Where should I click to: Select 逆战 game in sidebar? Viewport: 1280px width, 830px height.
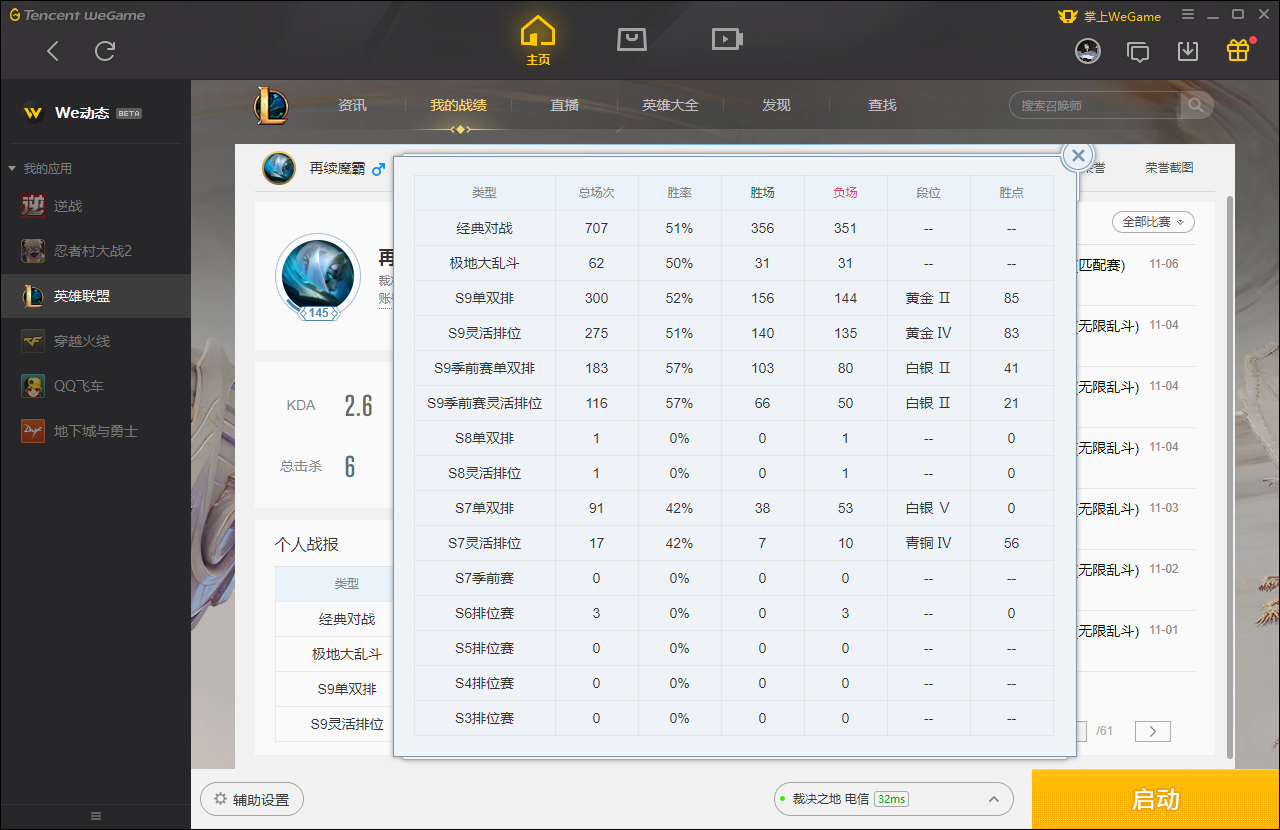pos(95,206)
